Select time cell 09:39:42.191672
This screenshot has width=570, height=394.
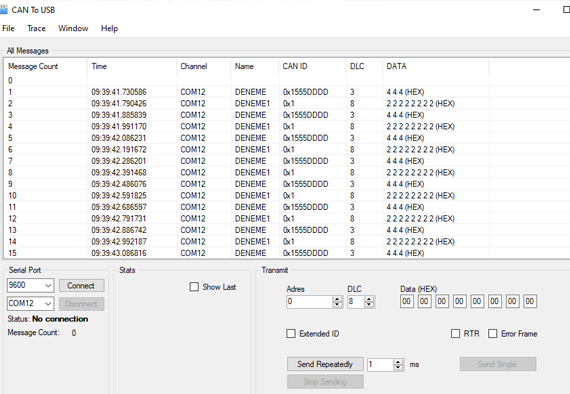pos(119,149)
